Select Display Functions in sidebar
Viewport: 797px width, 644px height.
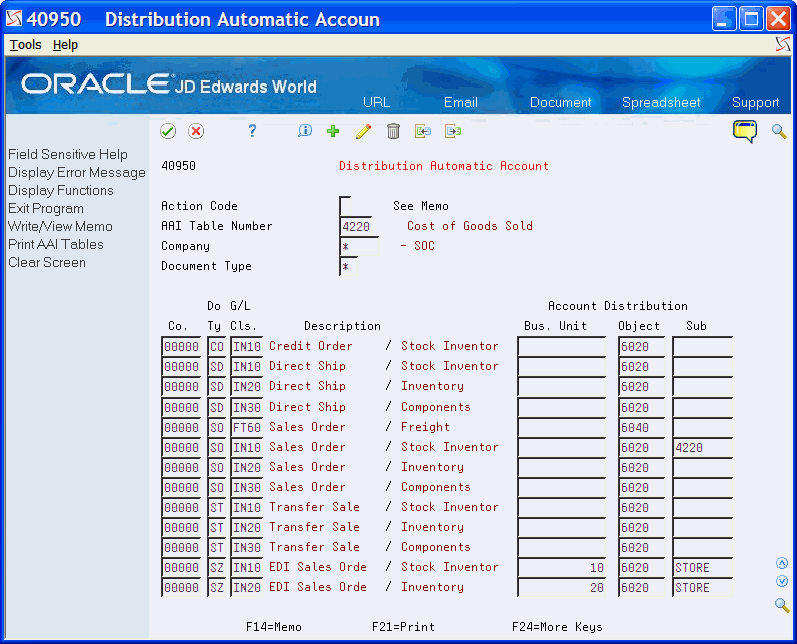[x=60, y=190]
